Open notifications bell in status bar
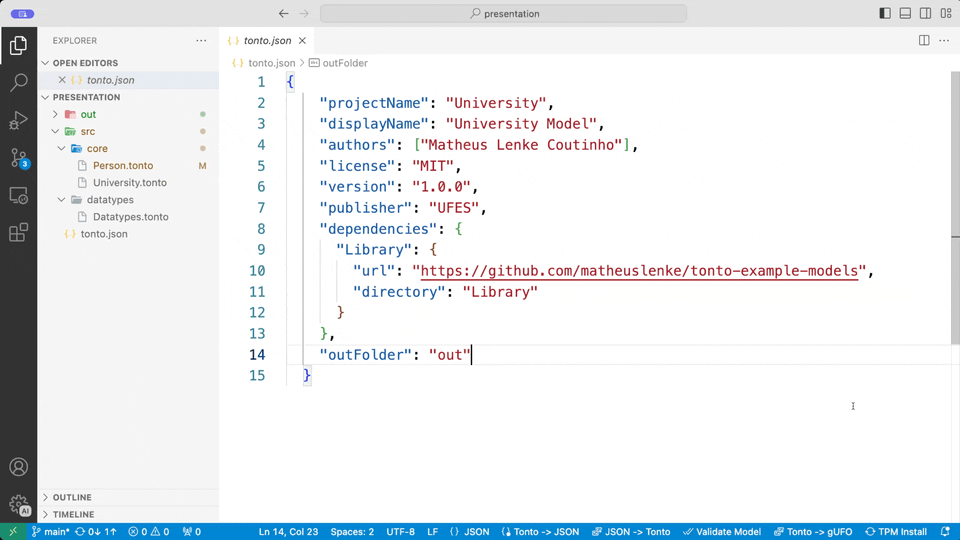This screenshot has width=960, height=540. (945, 531)
